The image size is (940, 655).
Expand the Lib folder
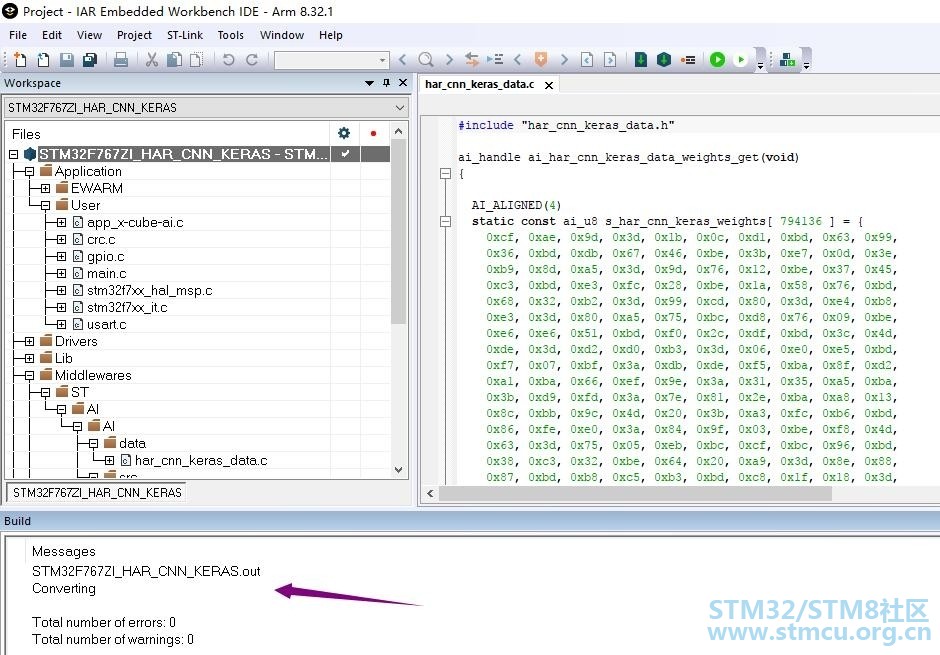tap(29, 358)
